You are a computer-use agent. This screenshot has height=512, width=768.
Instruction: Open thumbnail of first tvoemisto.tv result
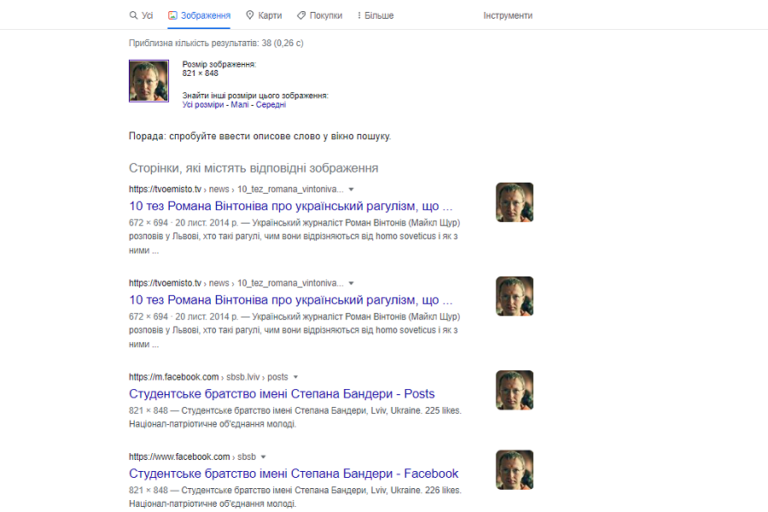pos(514,202)
